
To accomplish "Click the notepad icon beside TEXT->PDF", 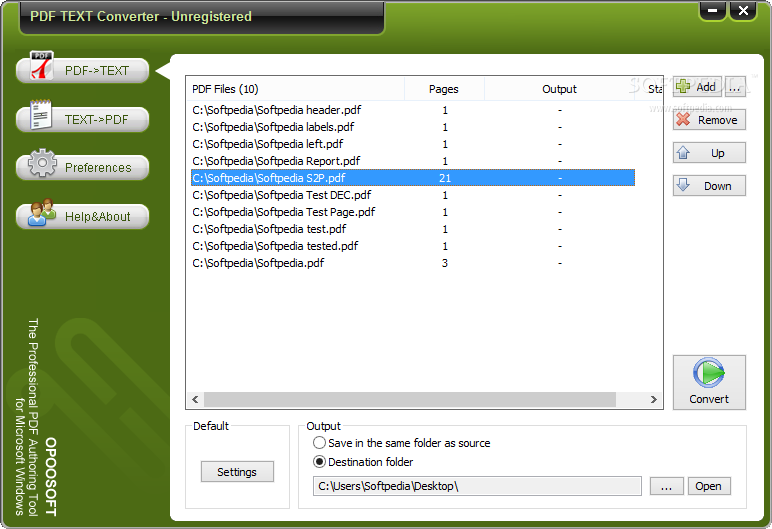I will click(x=40, y=115).
